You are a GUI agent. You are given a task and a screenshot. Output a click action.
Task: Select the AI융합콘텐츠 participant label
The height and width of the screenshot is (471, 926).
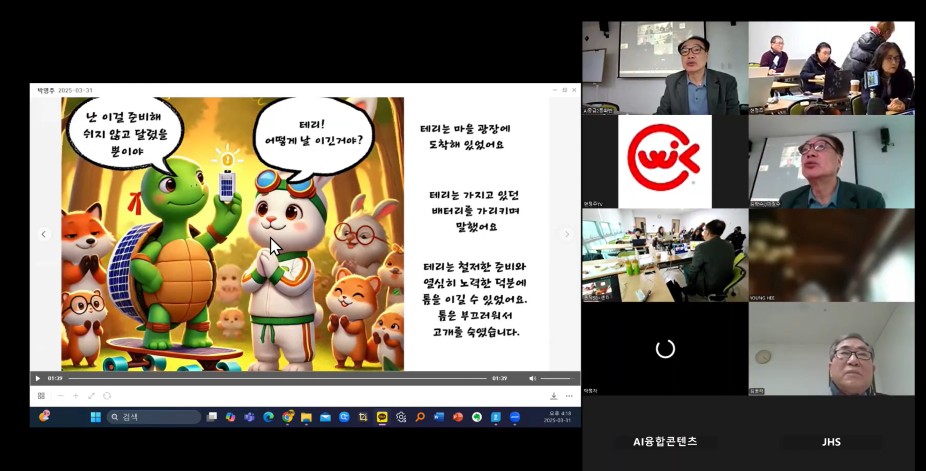(x=665, y=441)
